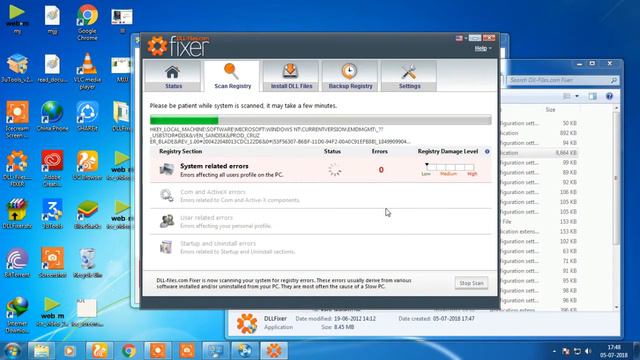
Task: Switch to Chrome from the taskbar
Action: pos(129,351)
